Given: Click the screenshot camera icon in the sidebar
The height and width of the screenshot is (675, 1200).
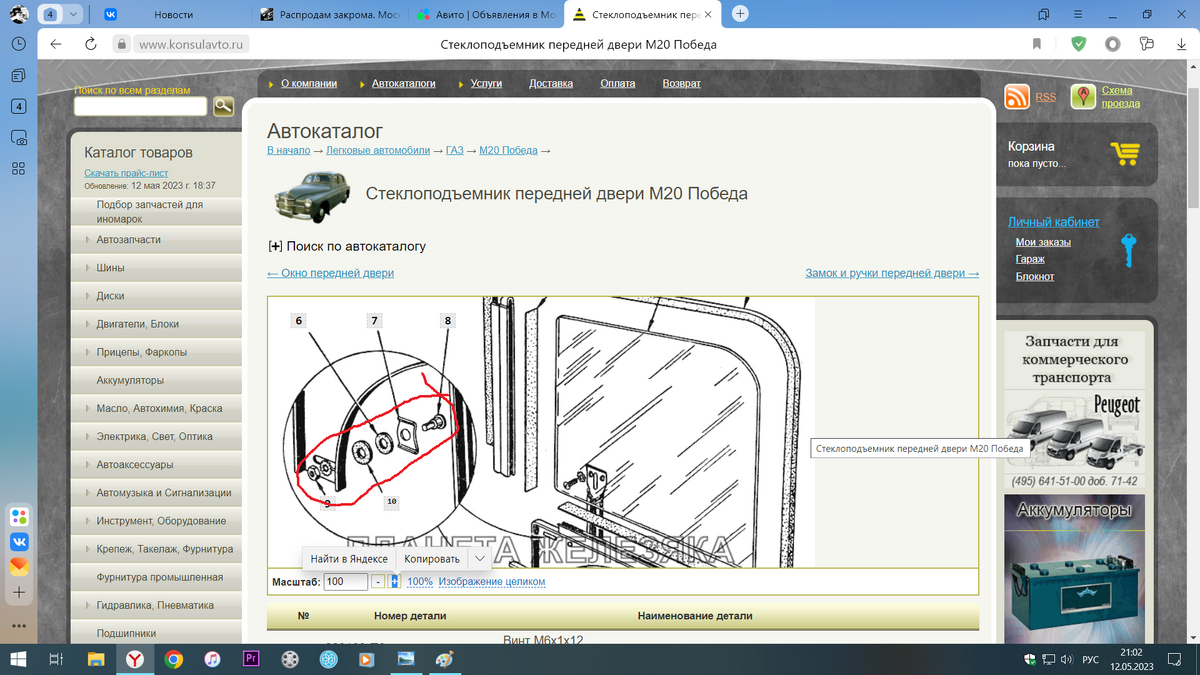Looking at the screenshot, I should click(x=17, y=137).
